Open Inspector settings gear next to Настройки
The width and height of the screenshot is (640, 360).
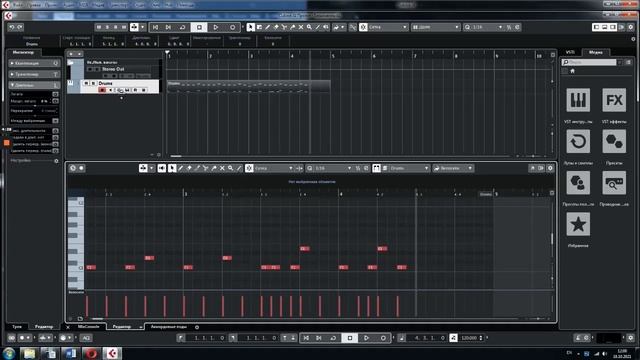pos(56,161)
